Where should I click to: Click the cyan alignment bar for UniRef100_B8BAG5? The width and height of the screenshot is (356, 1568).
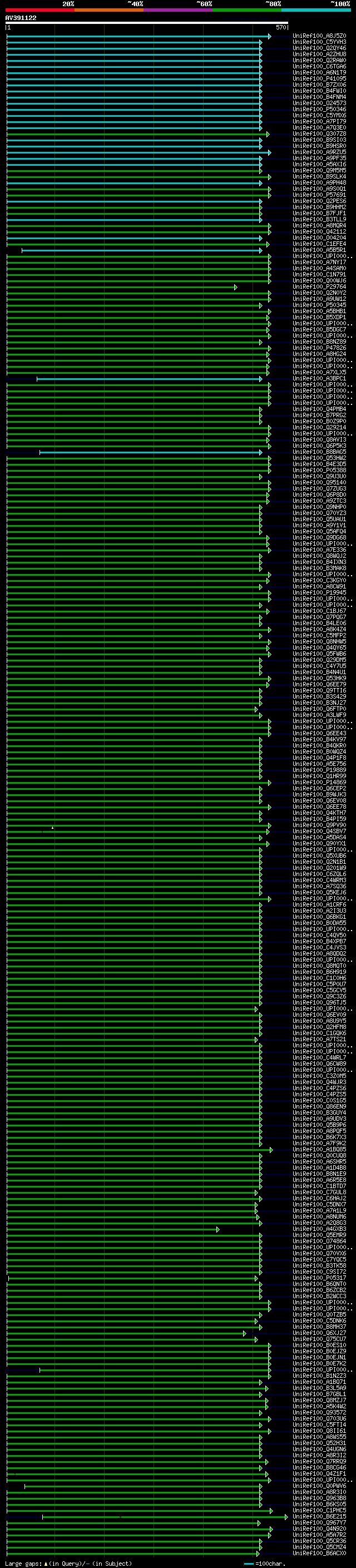pyautogui.click(x=151, y=452)
